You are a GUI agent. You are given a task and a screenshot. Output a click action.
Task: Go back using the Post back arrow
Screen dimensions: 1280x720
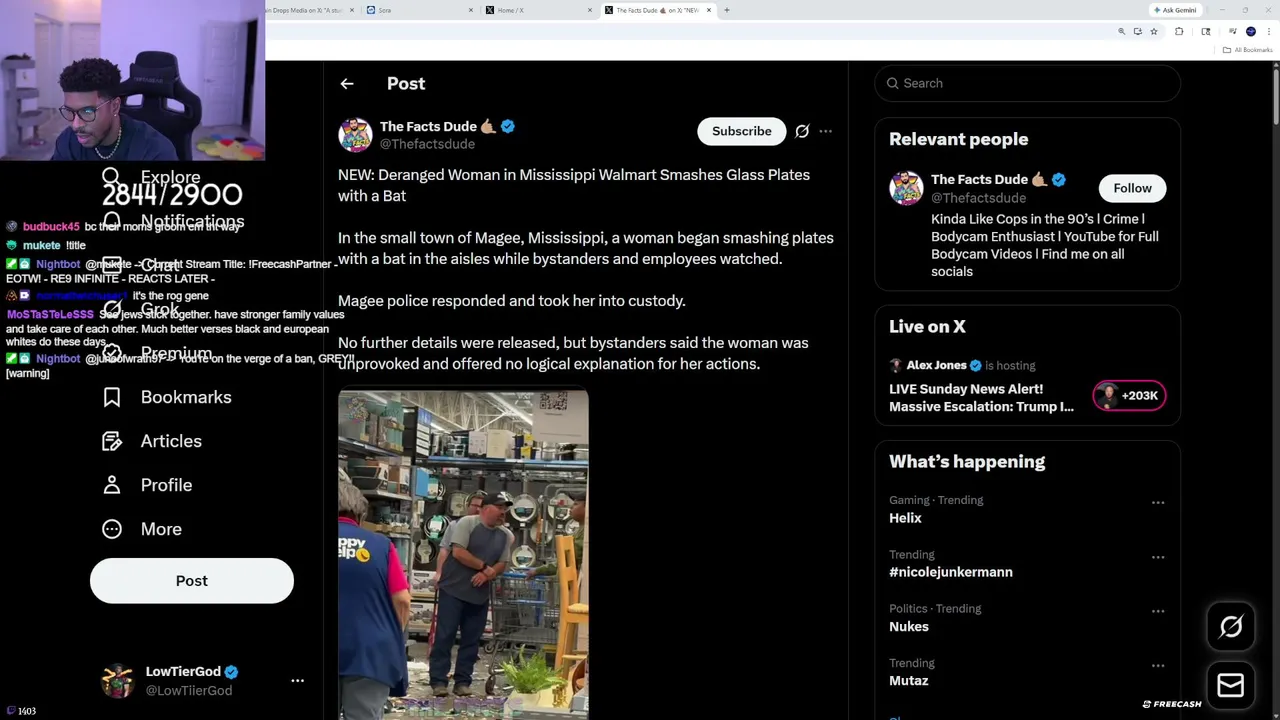coord(347,84)
